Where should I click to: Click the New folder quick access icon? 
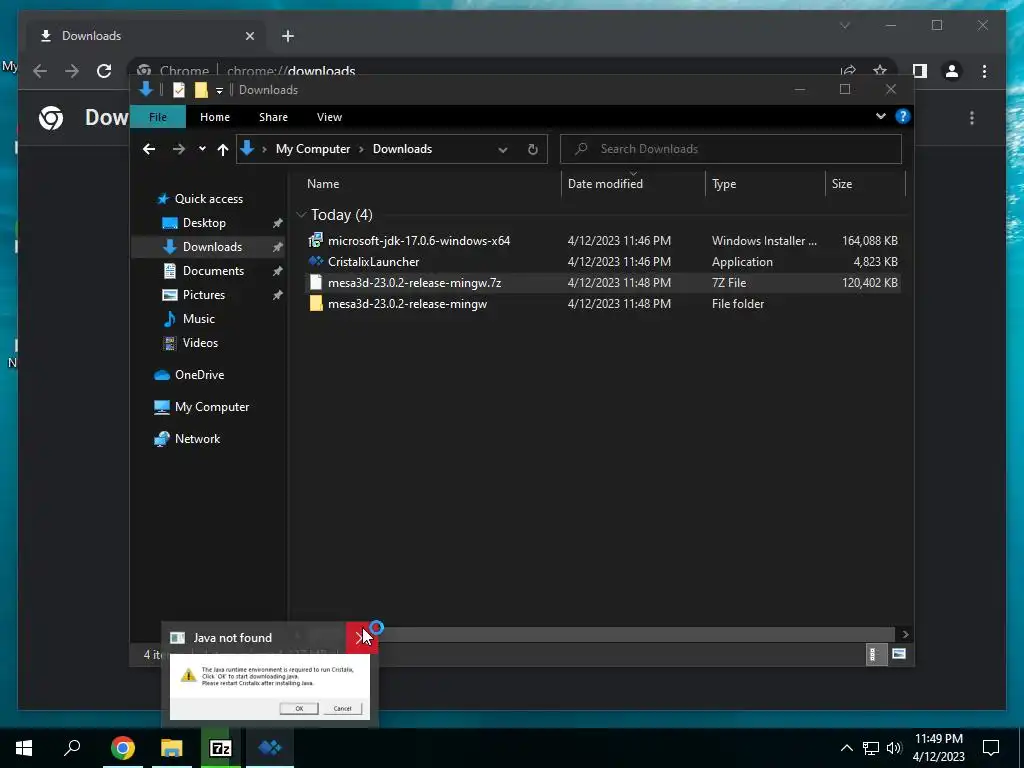201,90
